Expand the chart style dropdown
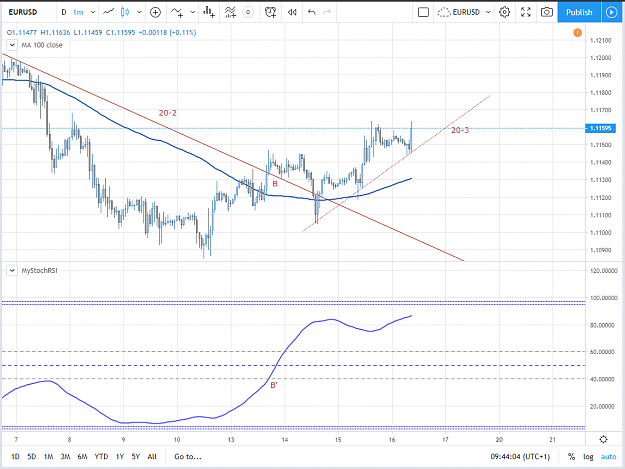The width and height of the screenshot is (625, 469). pos(139,12)
